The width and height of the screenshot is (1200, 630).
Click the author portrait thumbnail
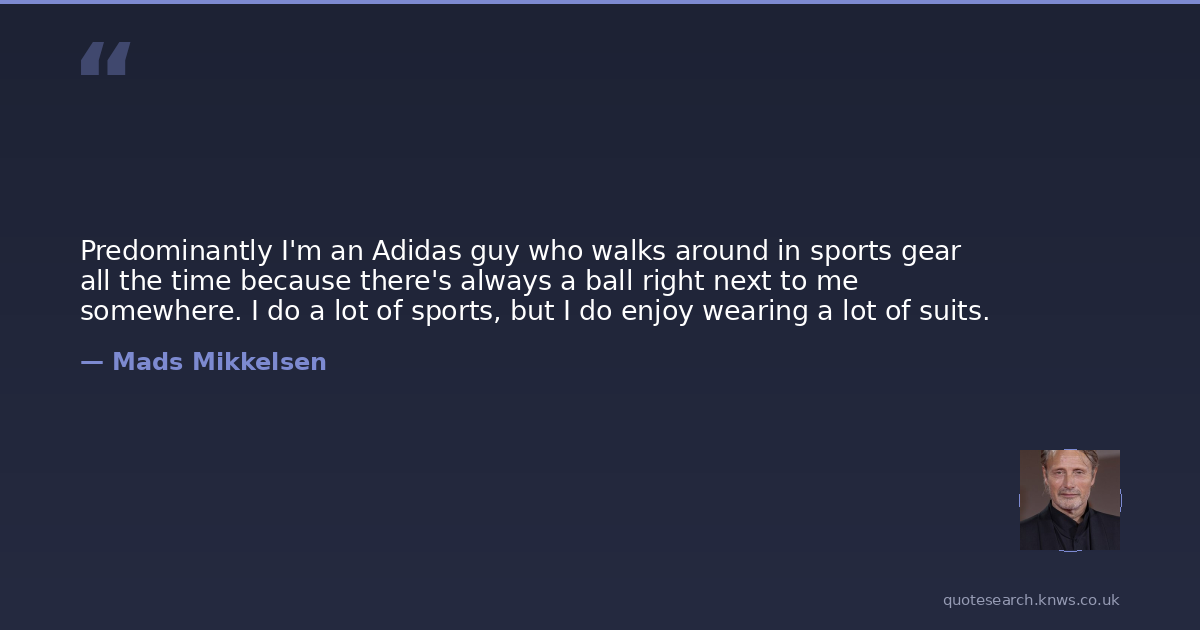1069,499
